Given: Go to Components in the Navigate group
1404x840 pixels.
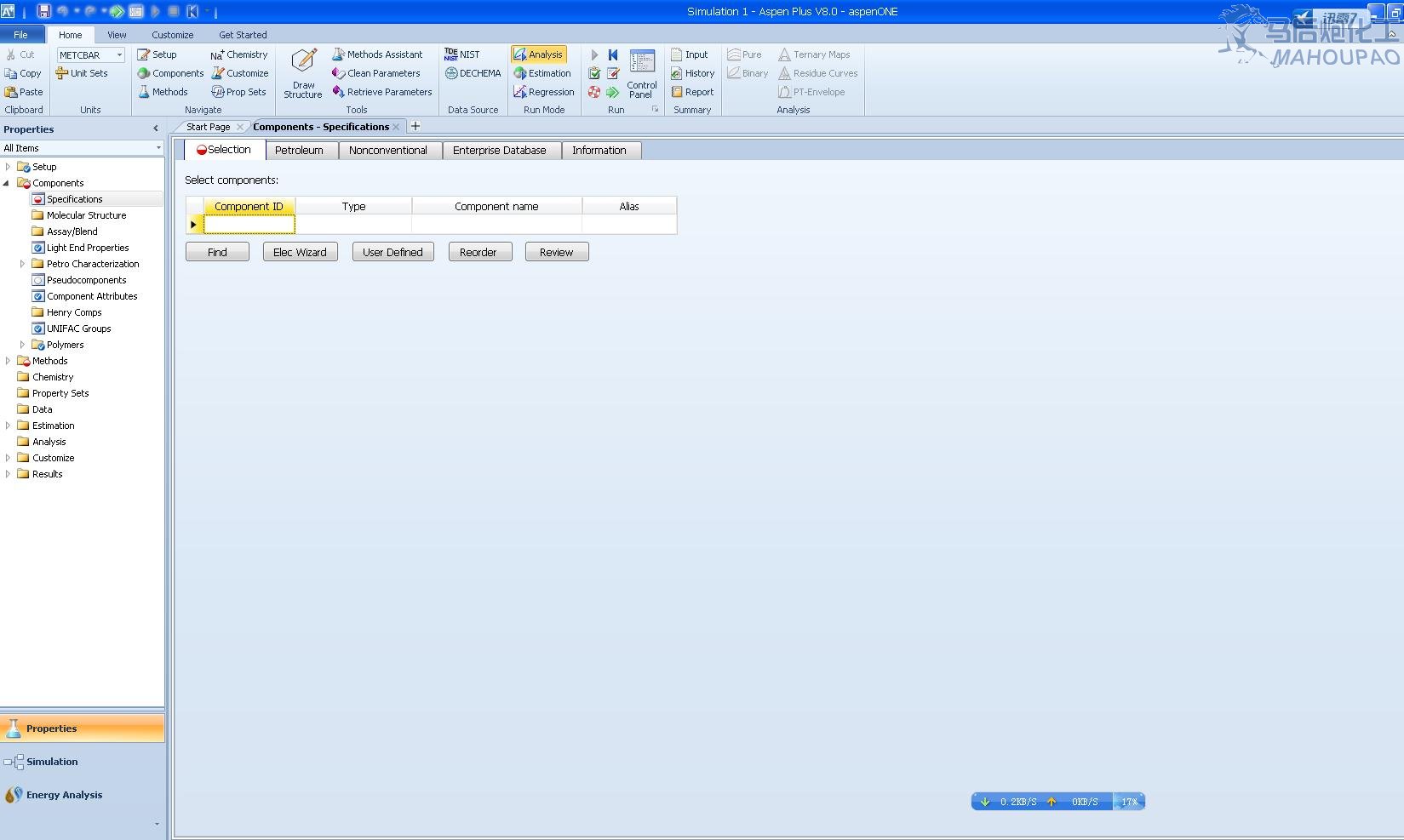Looking at the screenshot, I should click(170, 73).
